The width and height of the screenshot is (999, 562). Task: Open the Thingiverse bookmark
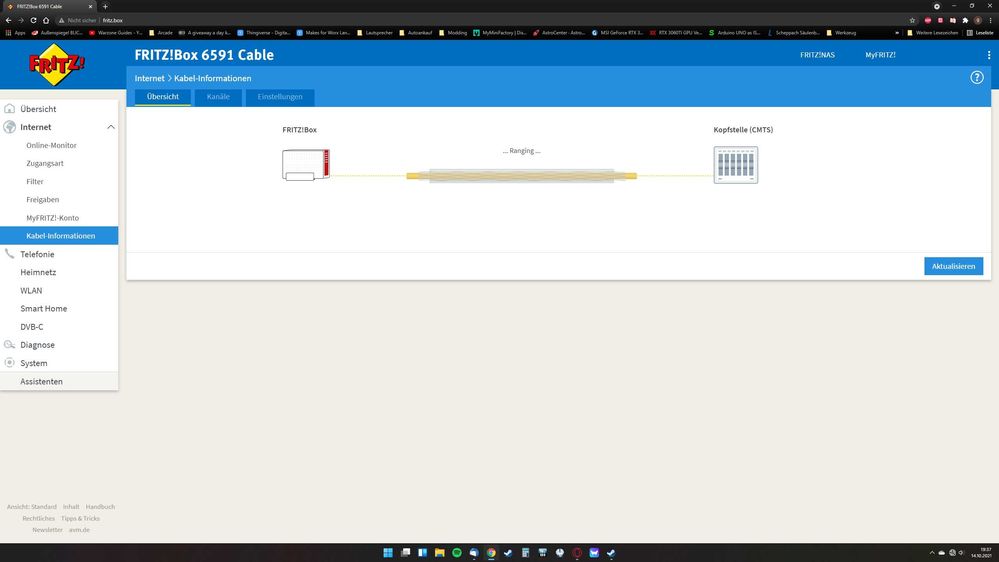coord(264,32)
